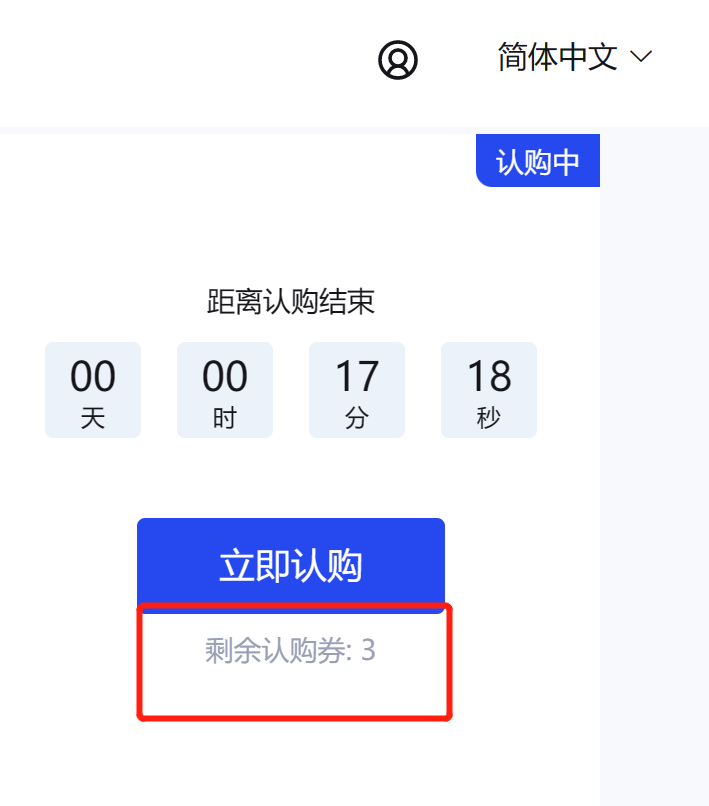
Task: Click the blue 认购中 status badge
Action: pyautogui.click(x=538, y=161)
